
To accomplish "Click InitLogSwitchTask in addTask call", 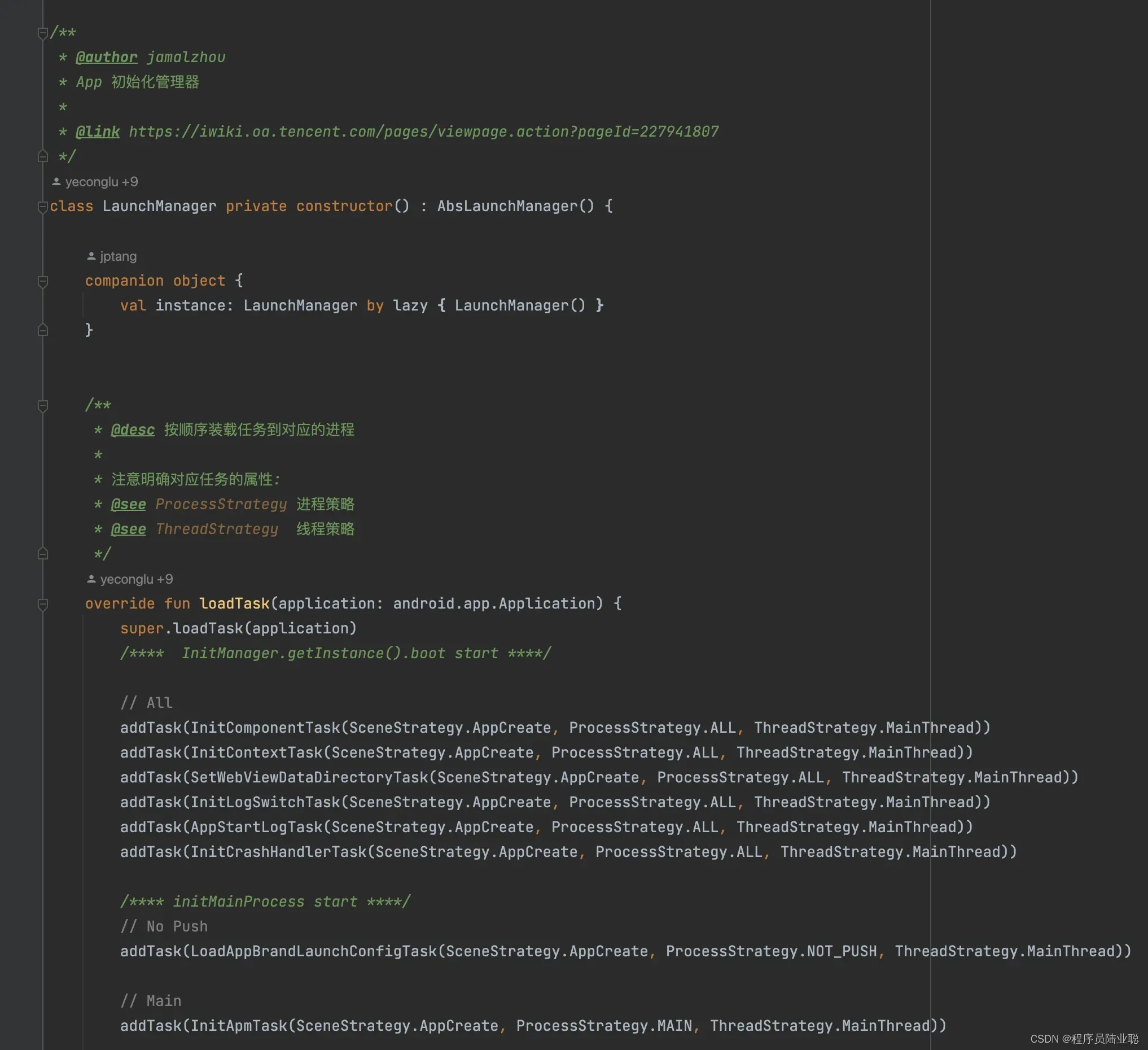I will (x=265, y=802).
